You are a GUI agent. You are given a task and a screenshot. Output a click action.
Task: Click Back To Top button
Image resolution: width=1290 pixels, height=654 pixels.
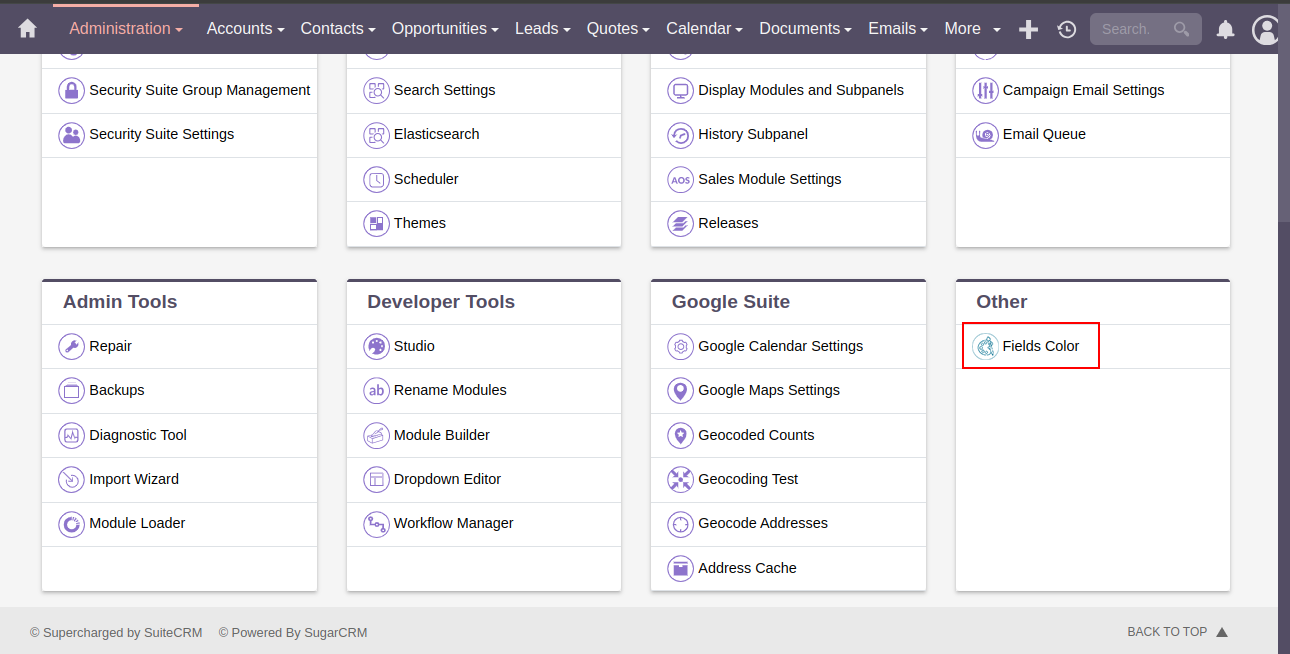pyautogui.click(x=1176, y=632)
